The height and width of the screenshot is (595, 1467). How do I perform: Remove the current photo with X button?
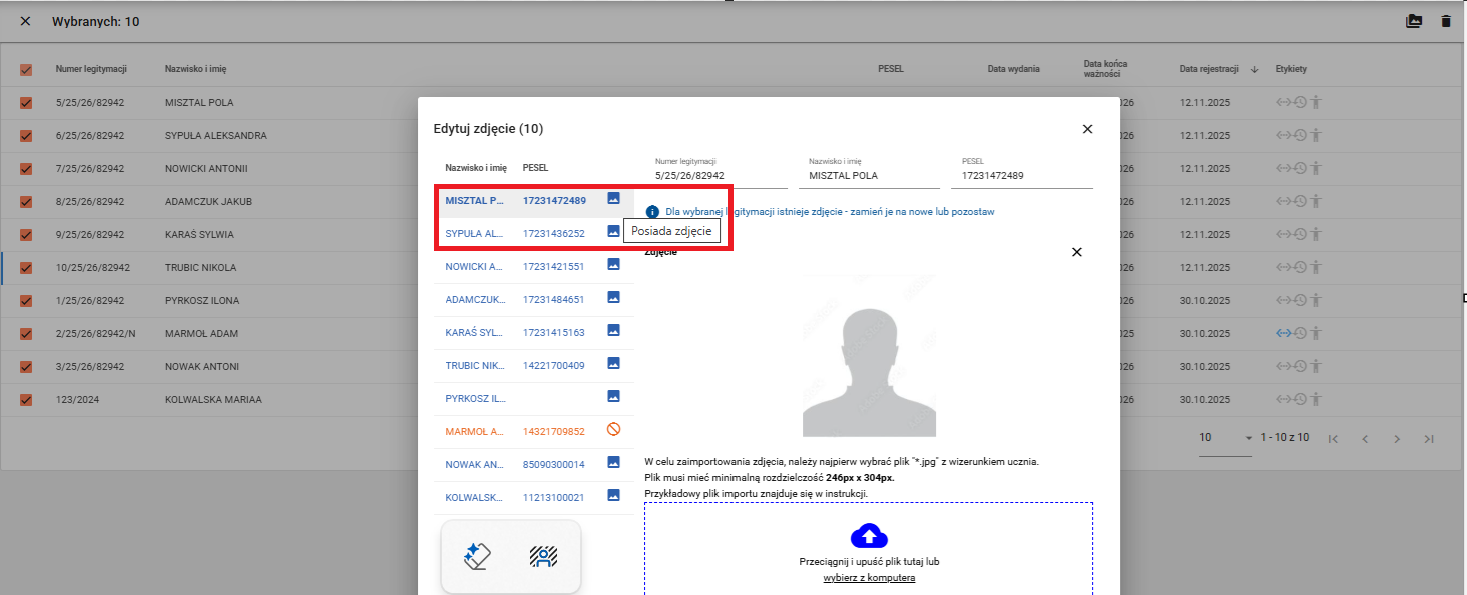pyautogui.click(x=1077, y=252)
